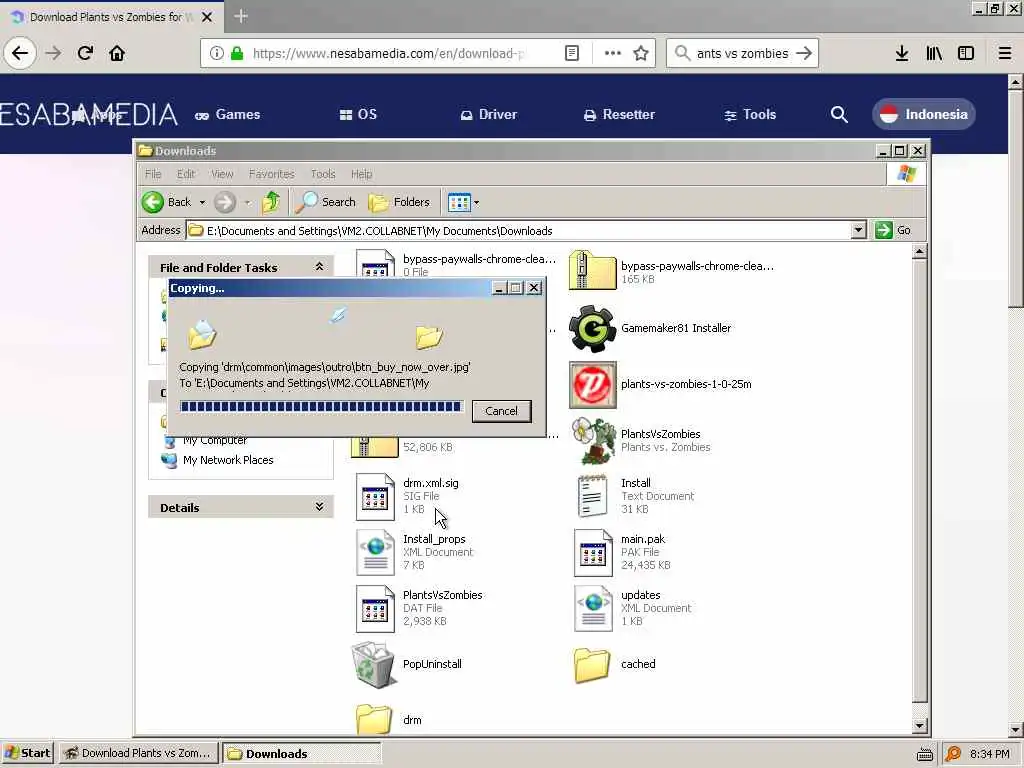View site information icon in URL bar
The image size is (1024, 768).
pyautogui.click(x=216, y=53)
